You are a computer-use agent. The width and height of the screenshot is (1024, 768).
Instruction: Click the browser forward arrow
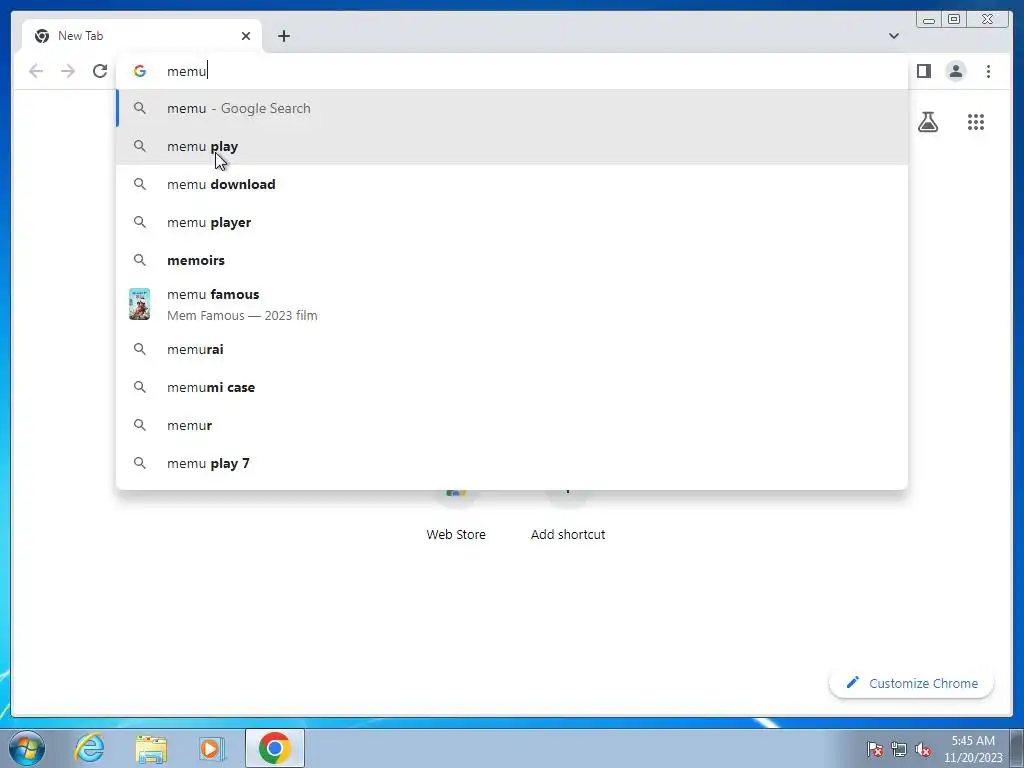click(68, 71)
